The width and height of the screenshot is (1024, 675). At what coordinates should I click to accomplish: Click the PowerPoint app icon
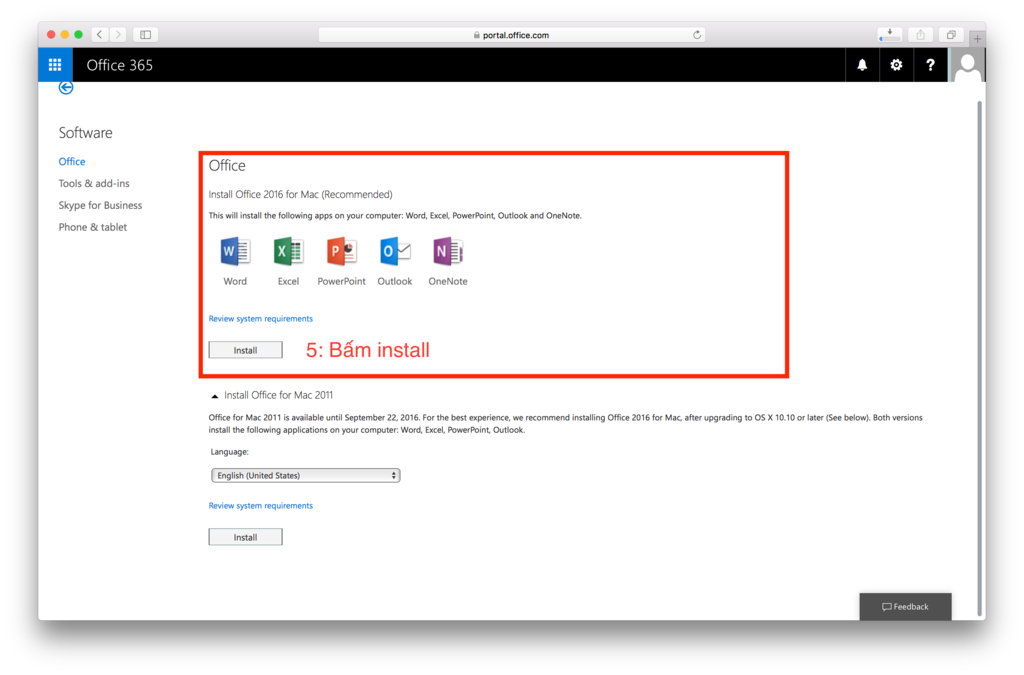[342, 252]
